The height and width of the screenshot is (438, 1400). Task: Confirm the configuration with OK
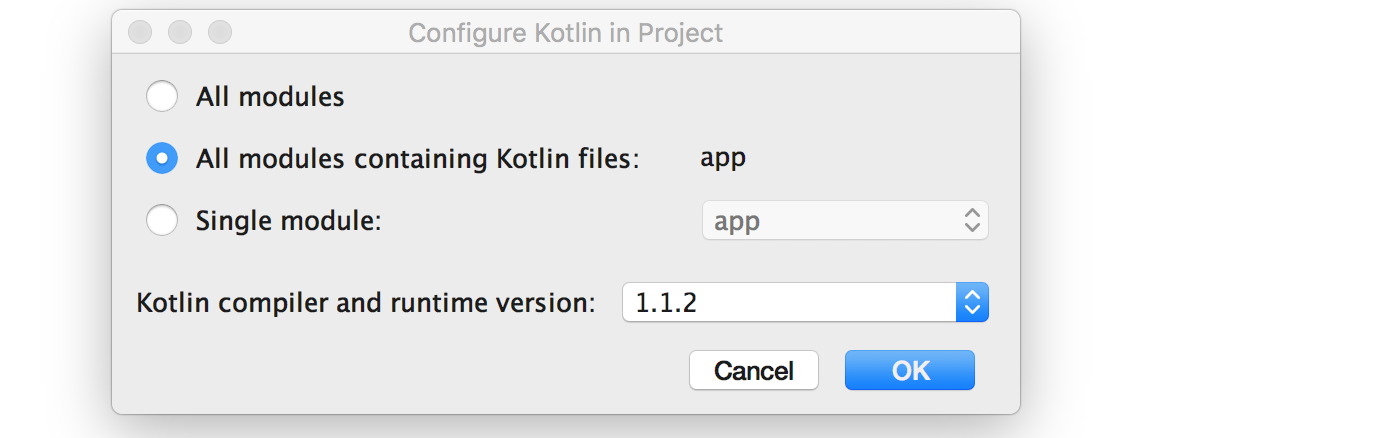[910, 371]
